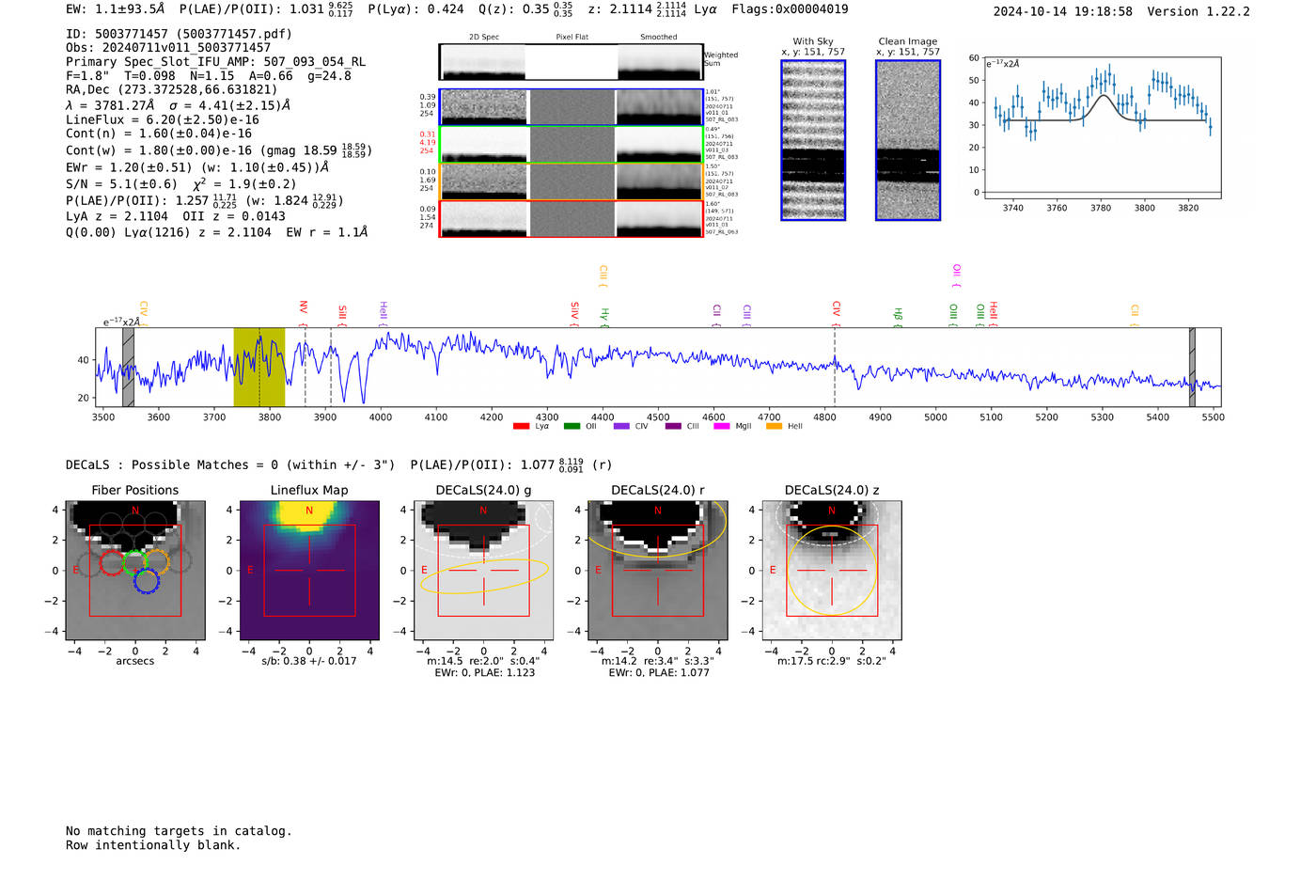The width and height of the screenshot is (1316, 896).
Task: Click 'Row intentionally blank.' text
Action: (153, 845)
